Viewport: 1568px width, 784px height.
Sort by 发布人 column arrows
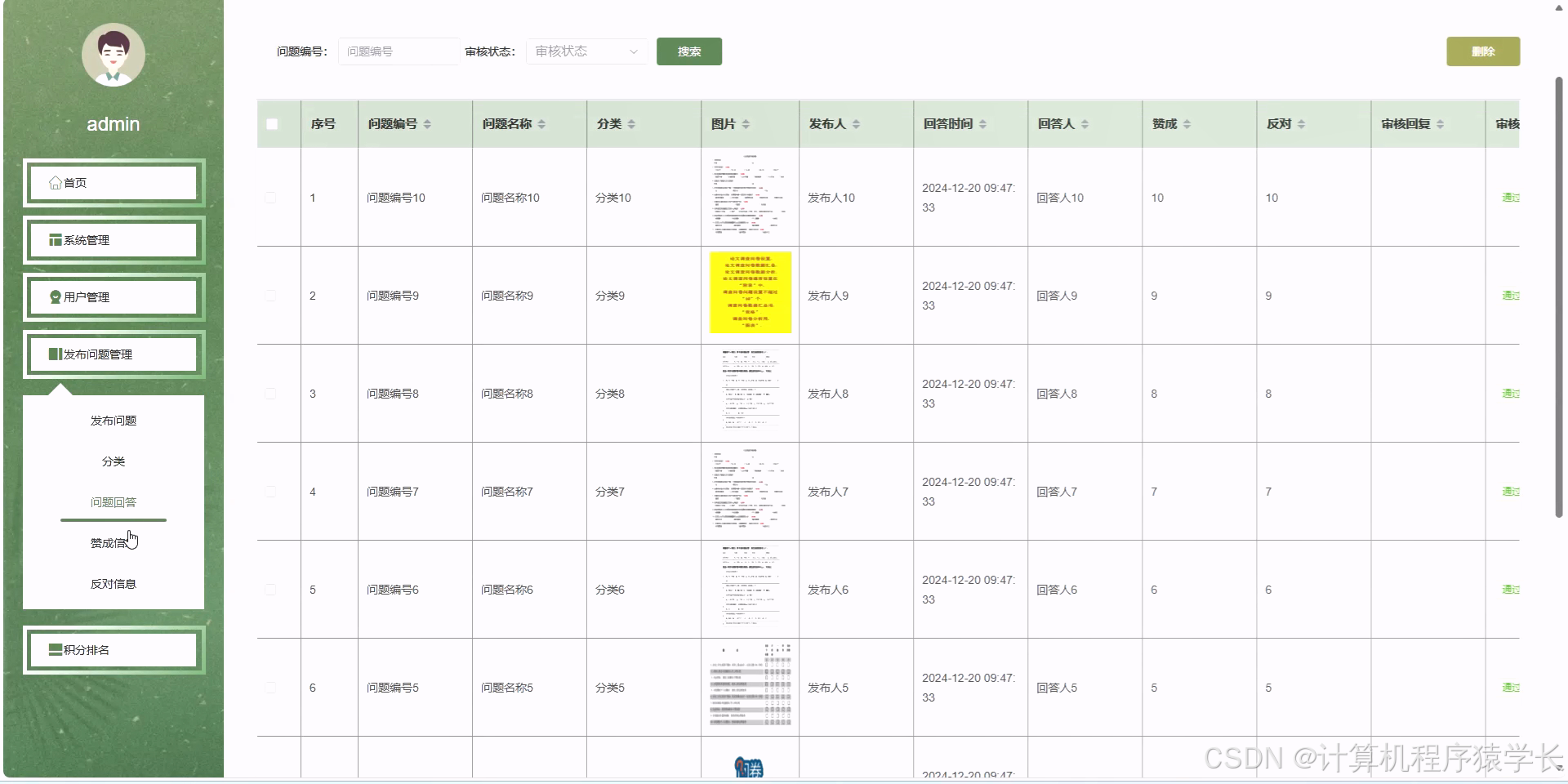point(856,124)
